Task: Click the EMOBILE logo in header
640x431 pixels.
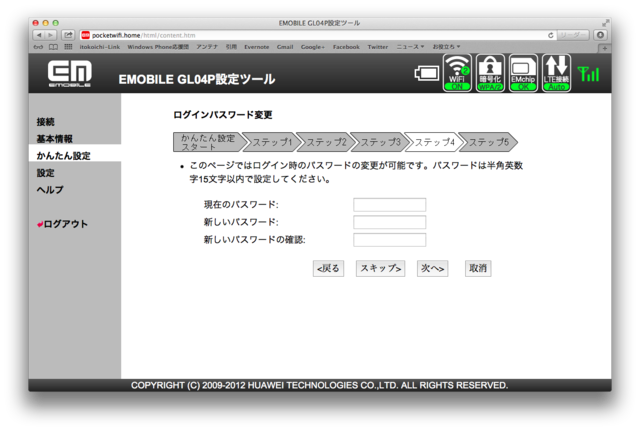Action: click(70, 73)
